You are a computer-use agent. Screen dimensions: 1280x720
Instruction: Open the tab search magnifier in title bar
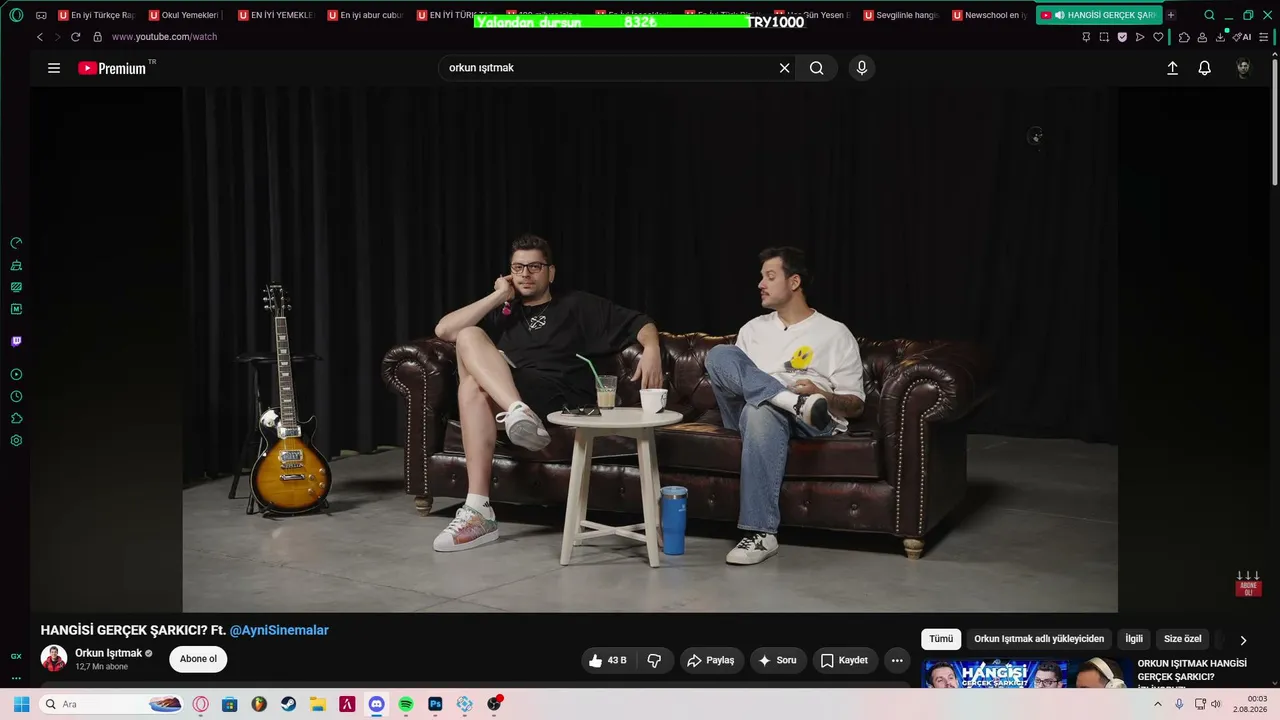click(1209, 15)
